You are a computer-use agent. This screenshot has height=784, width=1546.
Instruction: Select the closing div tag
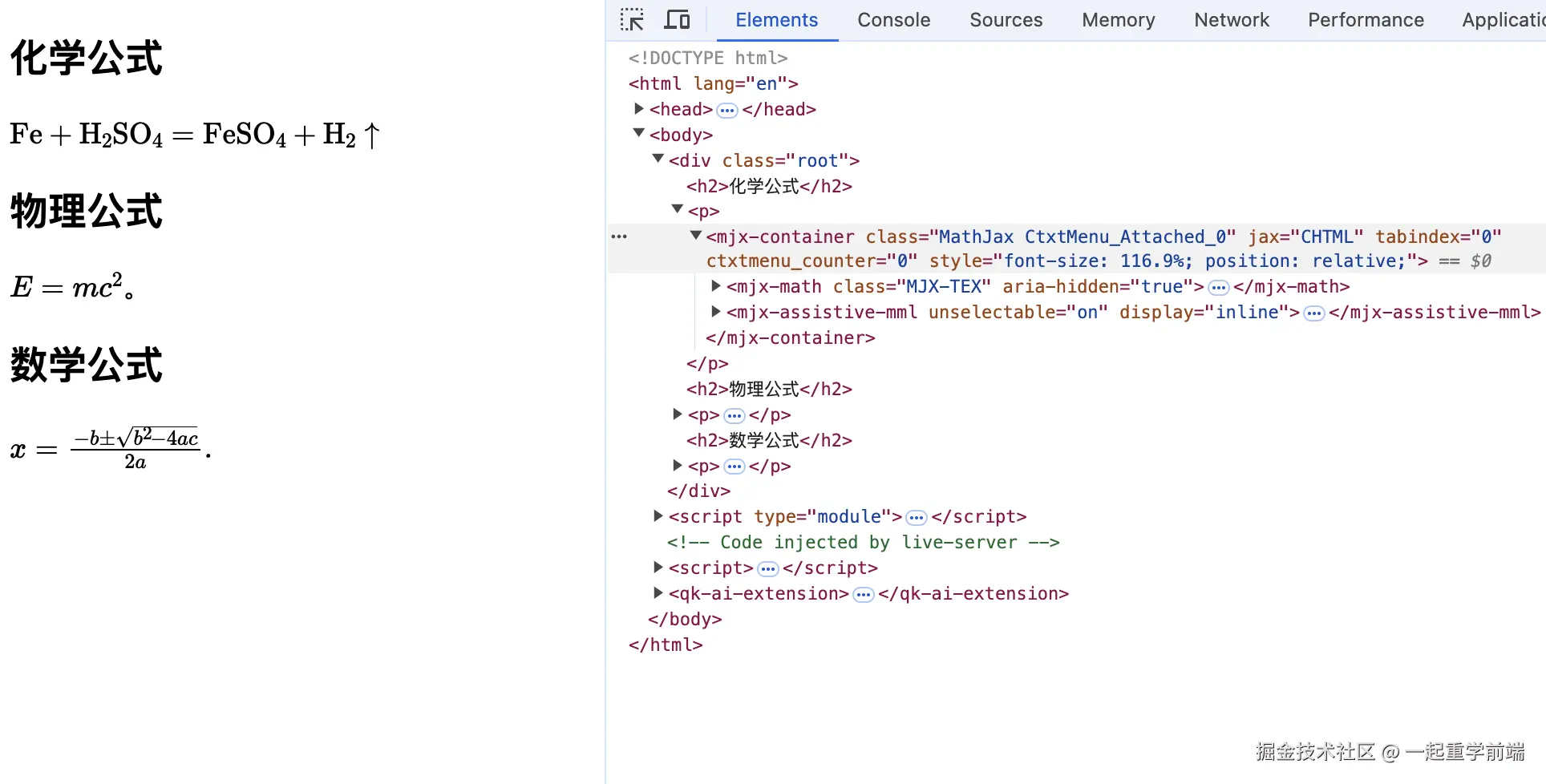pyautogui.click(x=699, y=491)
